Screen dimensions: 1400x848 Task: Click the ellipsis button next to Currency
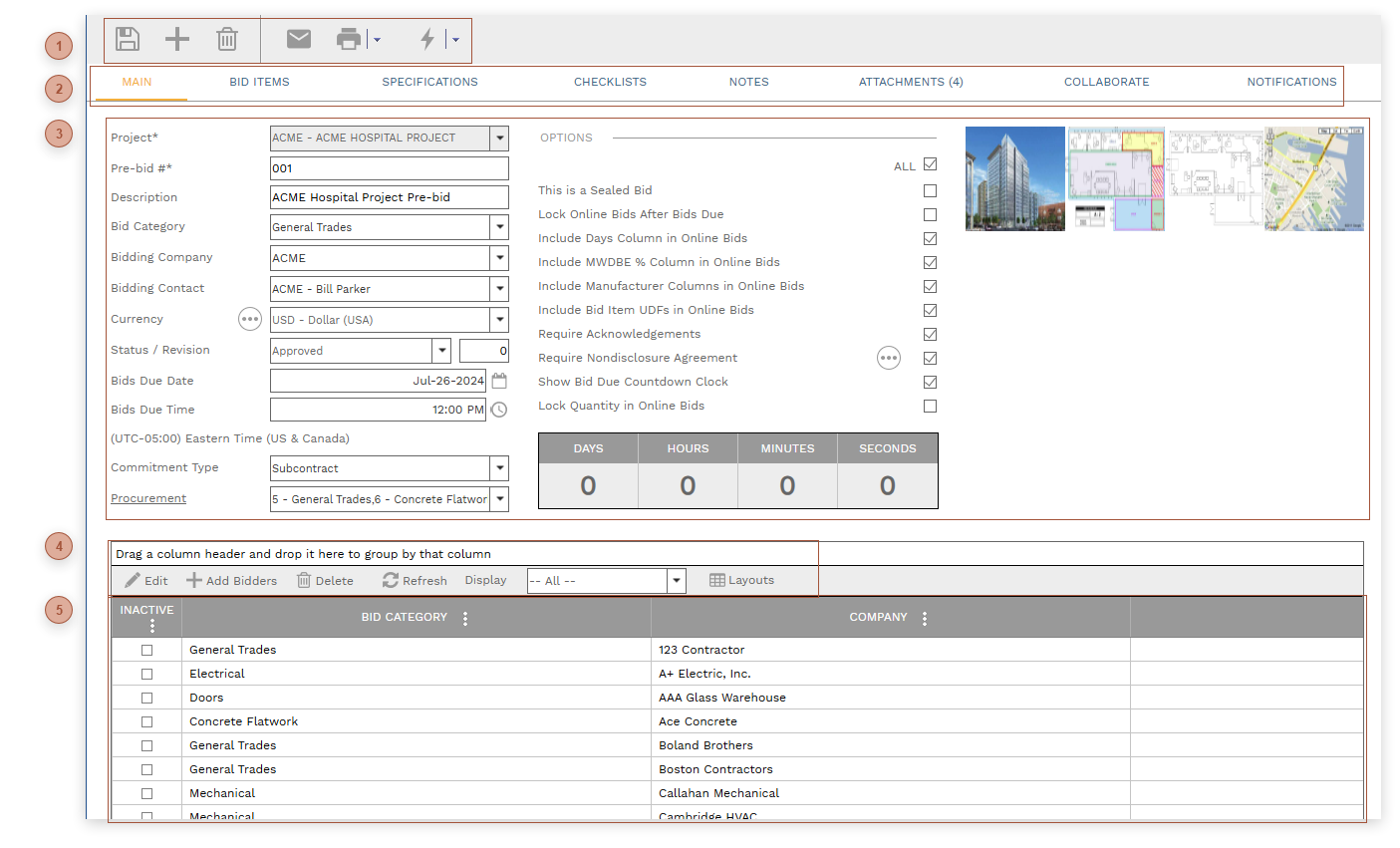point(250,319)
